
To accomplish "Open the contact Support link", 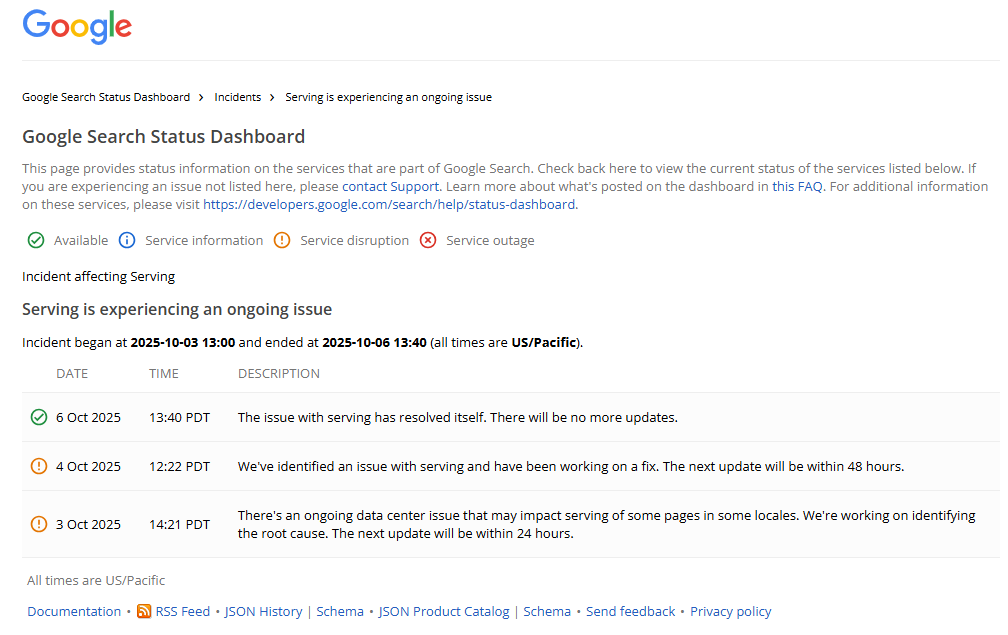I will (390, 186).
